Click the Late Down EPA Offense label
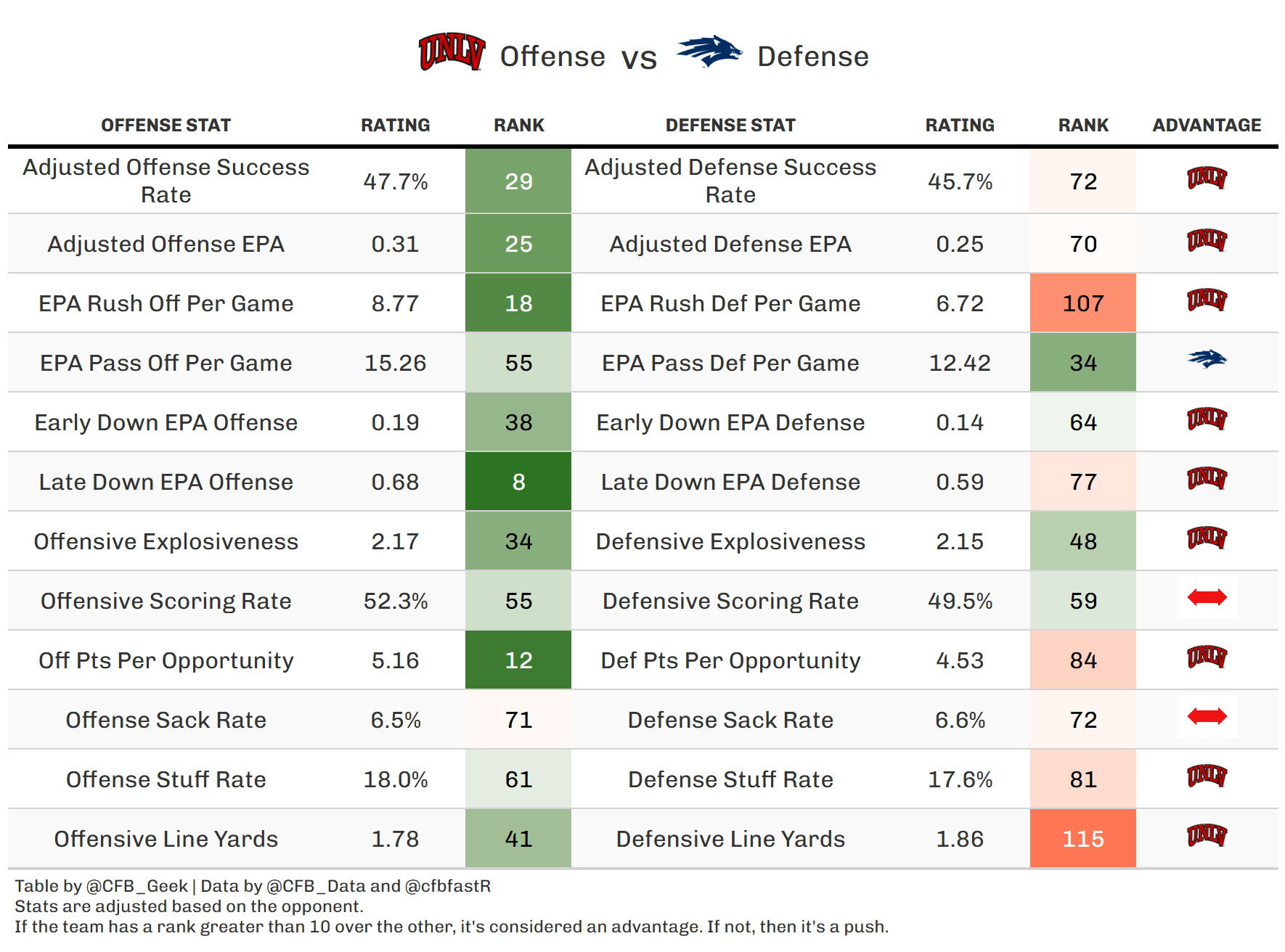 [166, 482]
